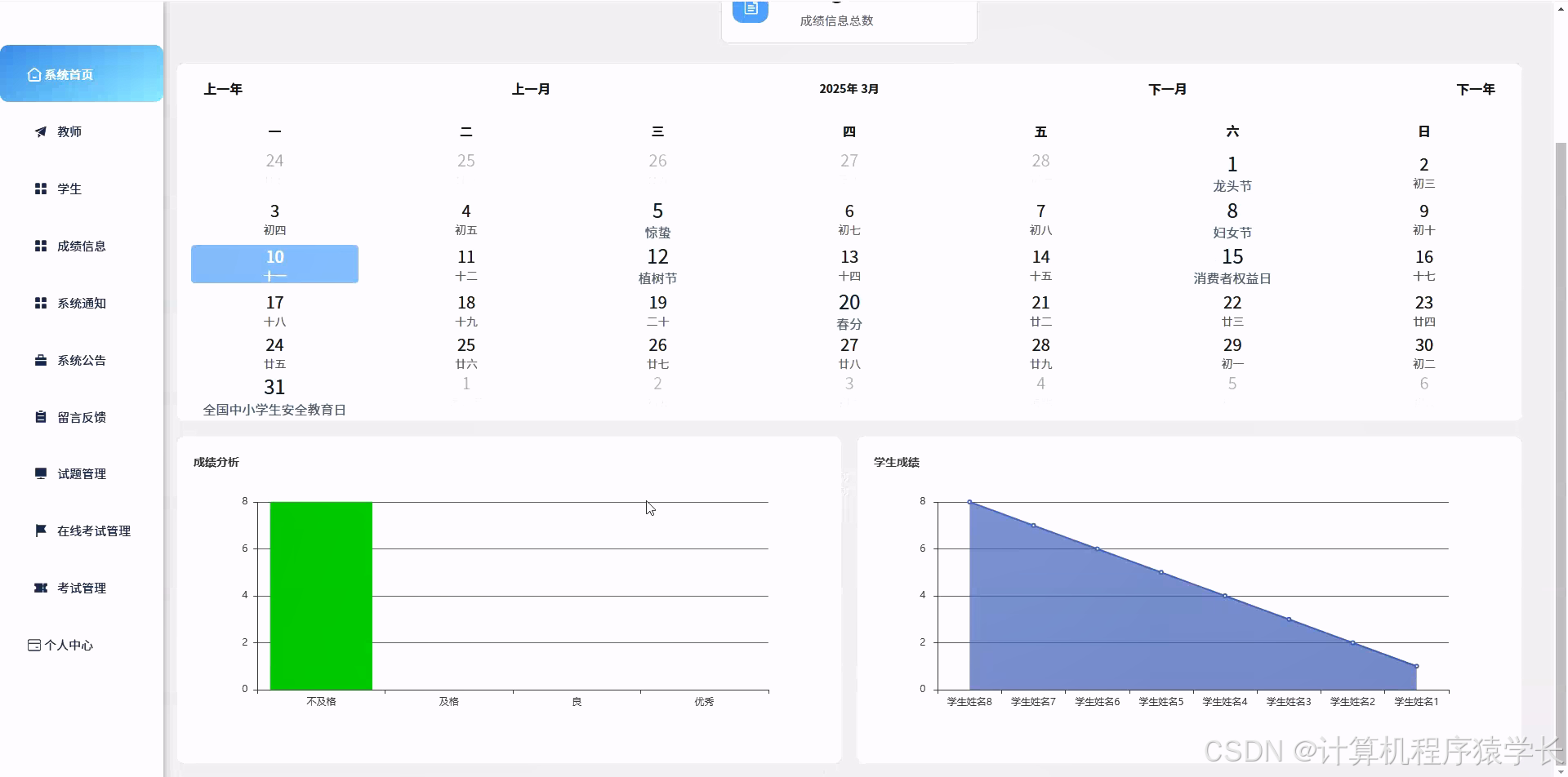
Task: Select calendar date 20 春分
Action: 849,312
